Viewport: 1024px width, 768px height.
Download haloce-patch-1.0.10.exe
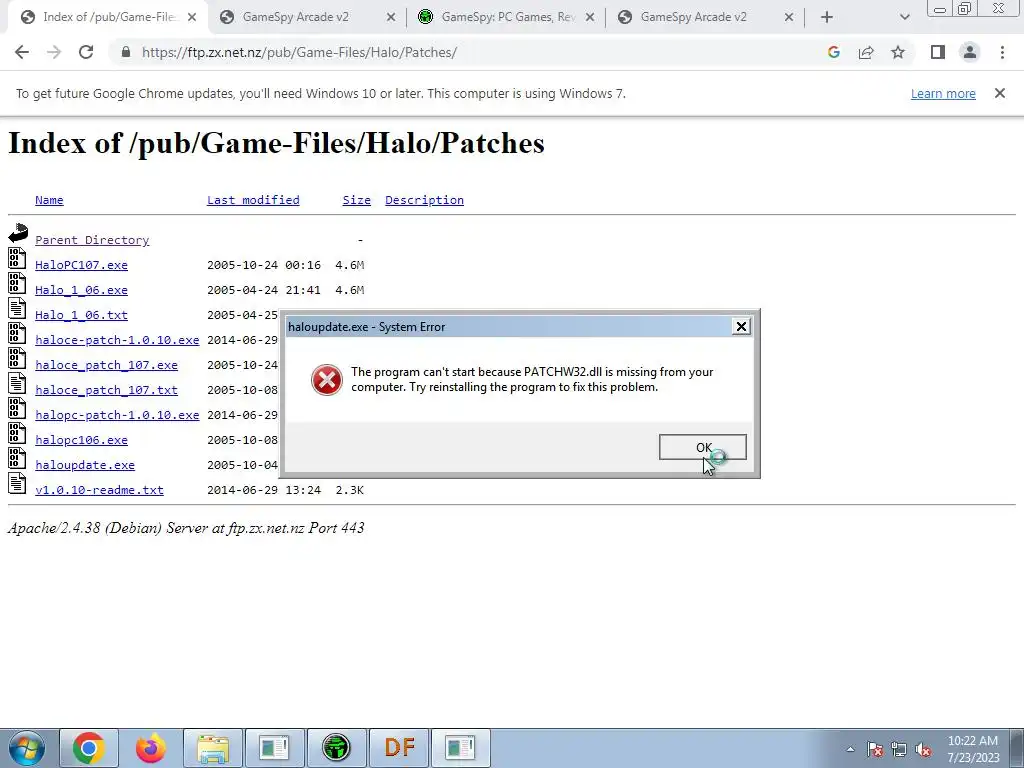[117, 340]
